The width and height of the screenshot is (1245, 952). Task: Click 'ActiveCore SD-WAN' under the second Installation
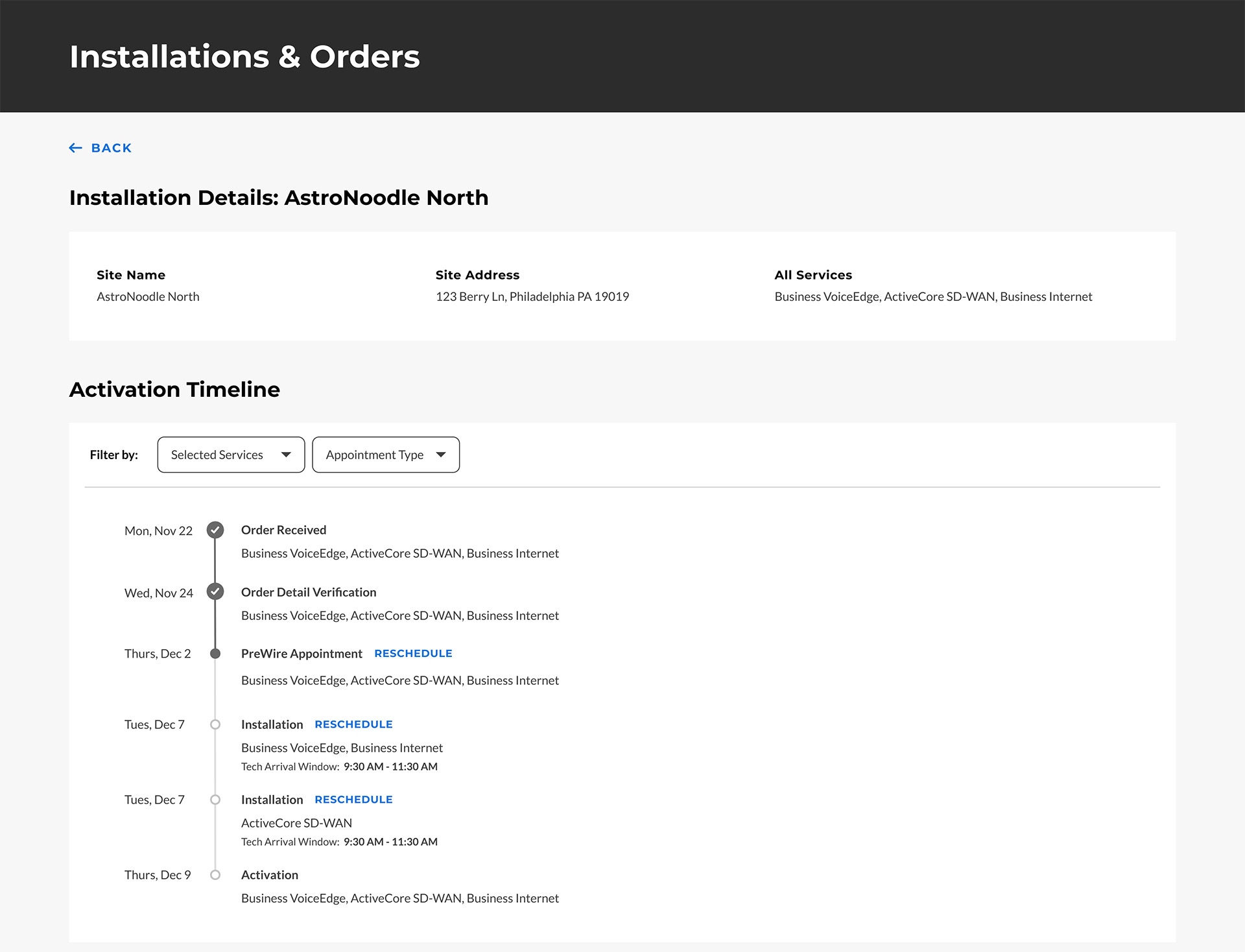296,823
